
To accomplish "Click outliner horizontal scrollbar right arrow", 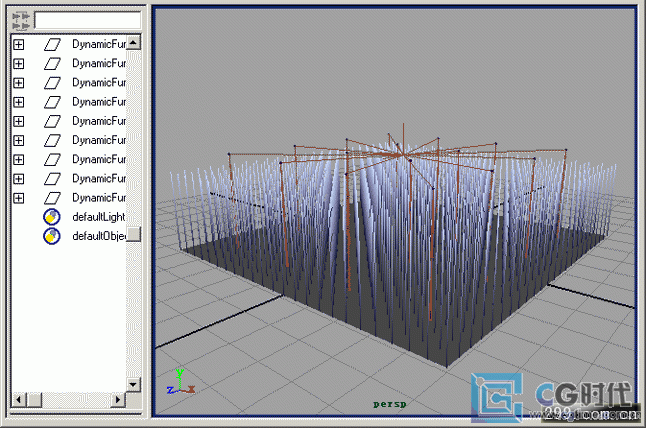I will [118, 399].
